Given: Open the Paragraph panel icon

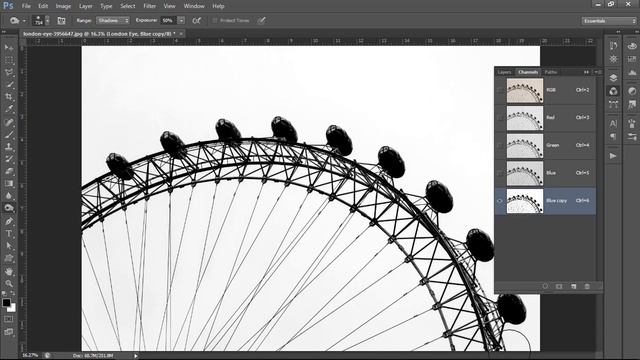Looking at the screenshot, I should (x=613, y=136).
